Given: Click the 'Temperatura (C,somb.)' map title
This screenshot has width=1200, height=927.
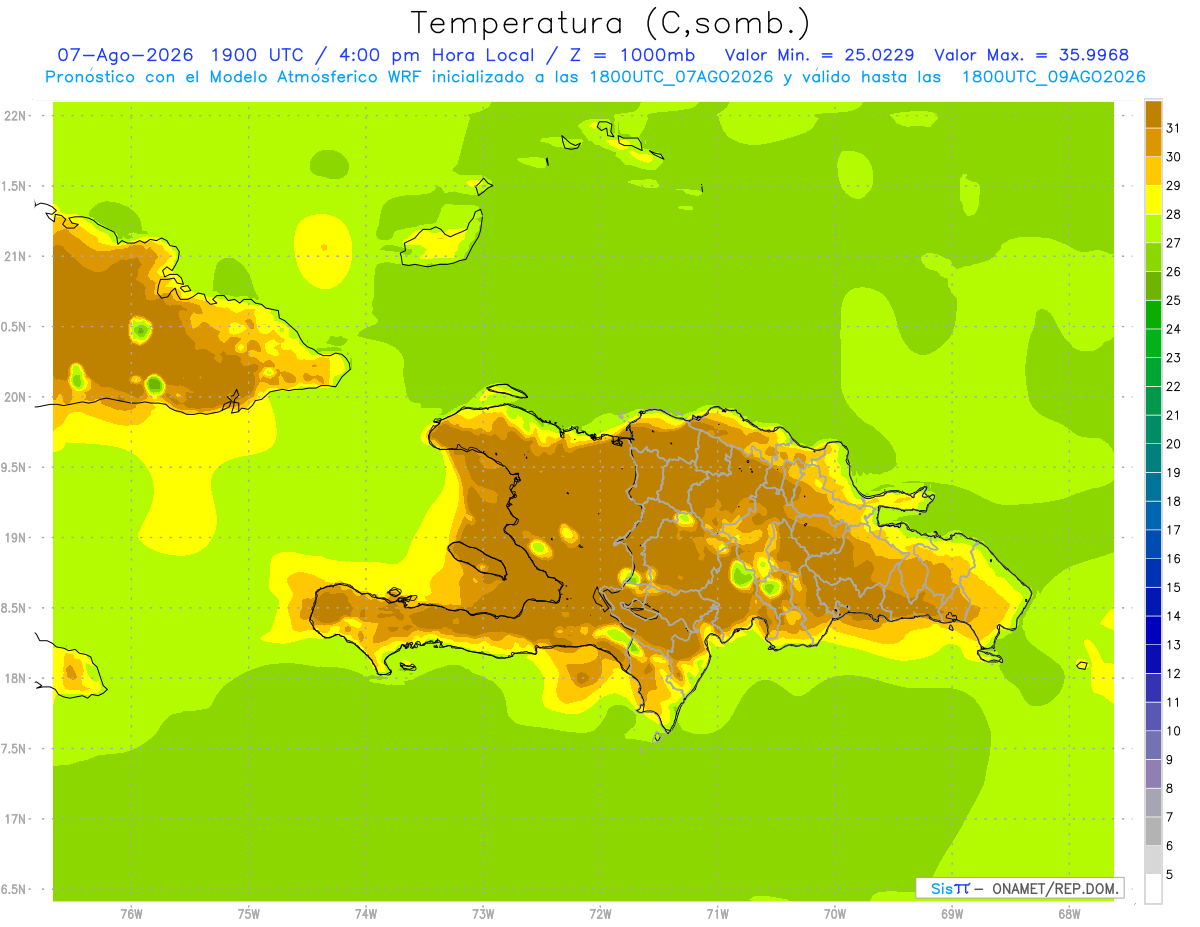Looking at the screenshot, I should click(x=611, y=23).
